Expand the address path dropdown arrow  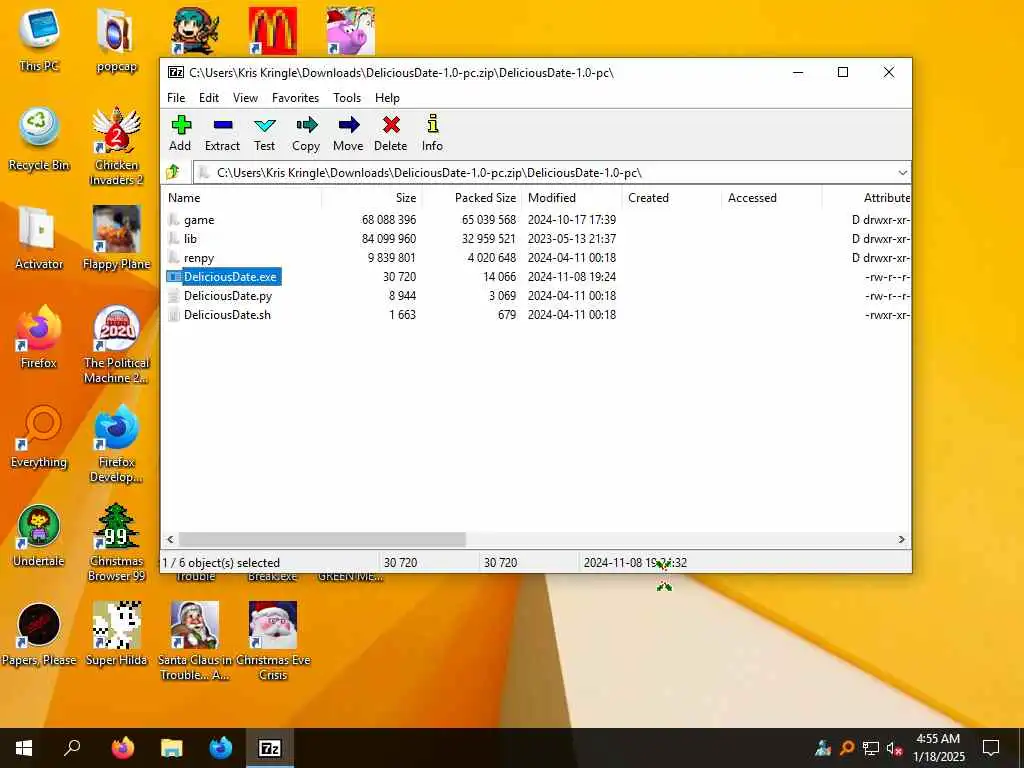point(902,173)
